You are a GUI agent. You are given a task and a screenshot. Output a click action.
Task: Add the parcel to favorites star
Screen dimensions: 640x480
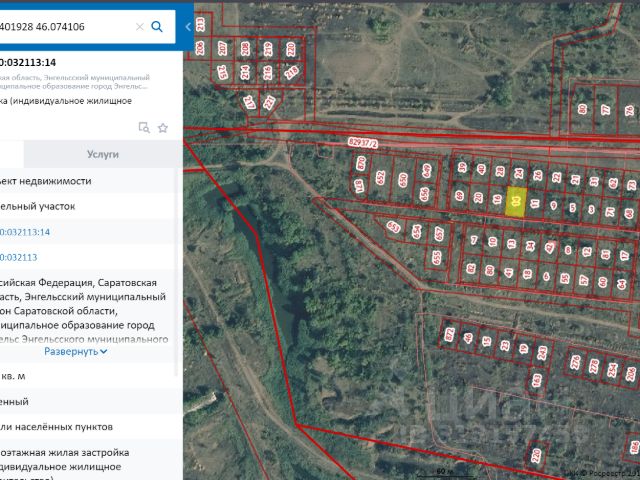pyautogui.click(x=163, y=128)
